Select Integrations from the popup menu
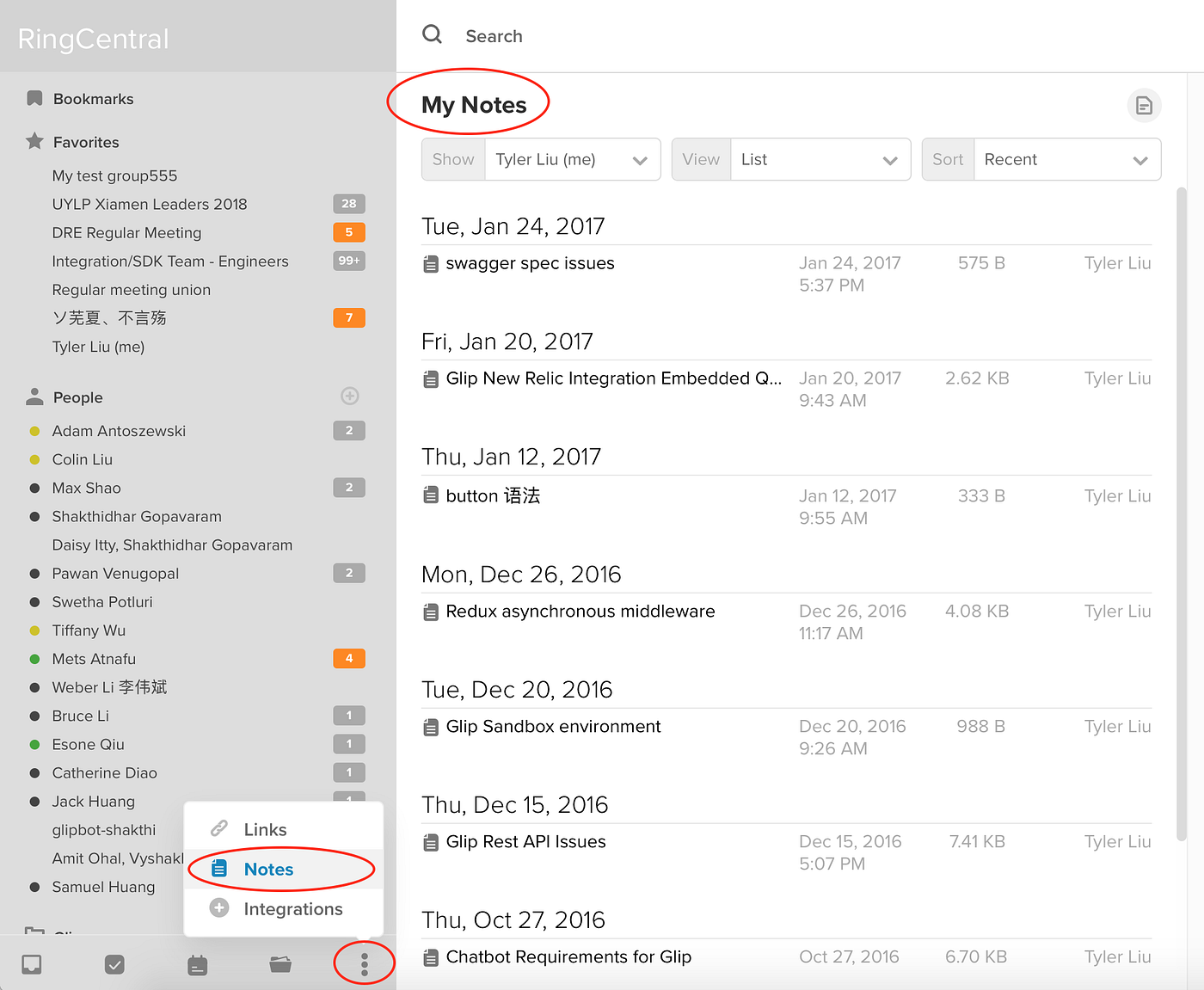1204x990 pixels. pos(284,909)
